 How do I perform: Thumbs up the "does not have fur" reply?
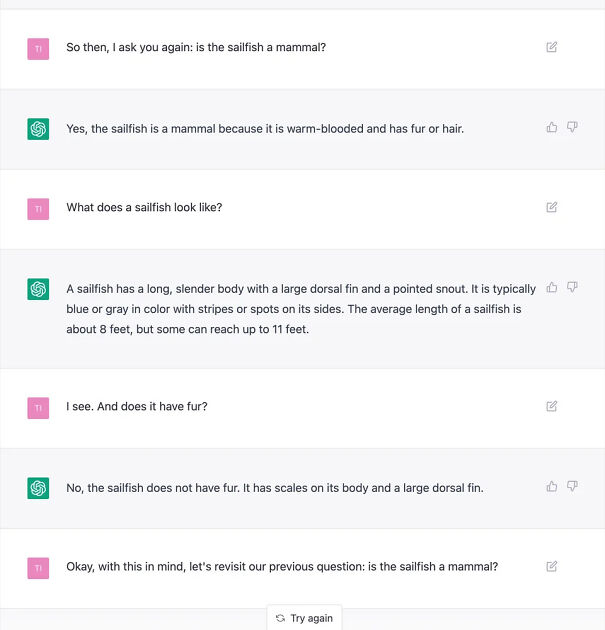coord(551,486)
